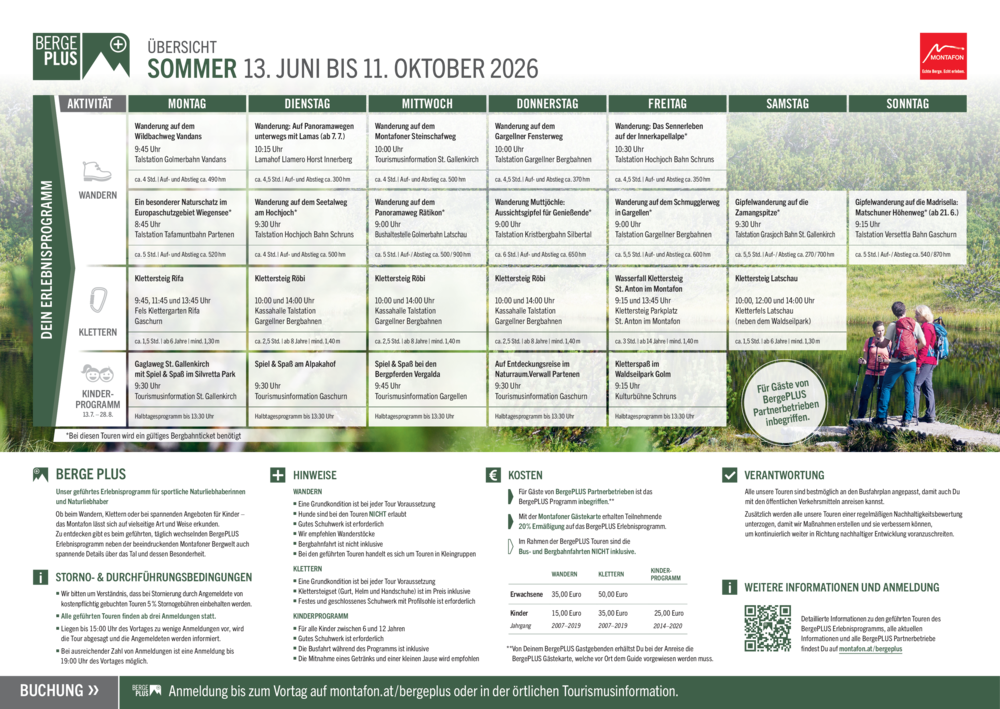1000x709 pixels.
Task: Click the square plus icon below the table
Action: coord(277,475)
